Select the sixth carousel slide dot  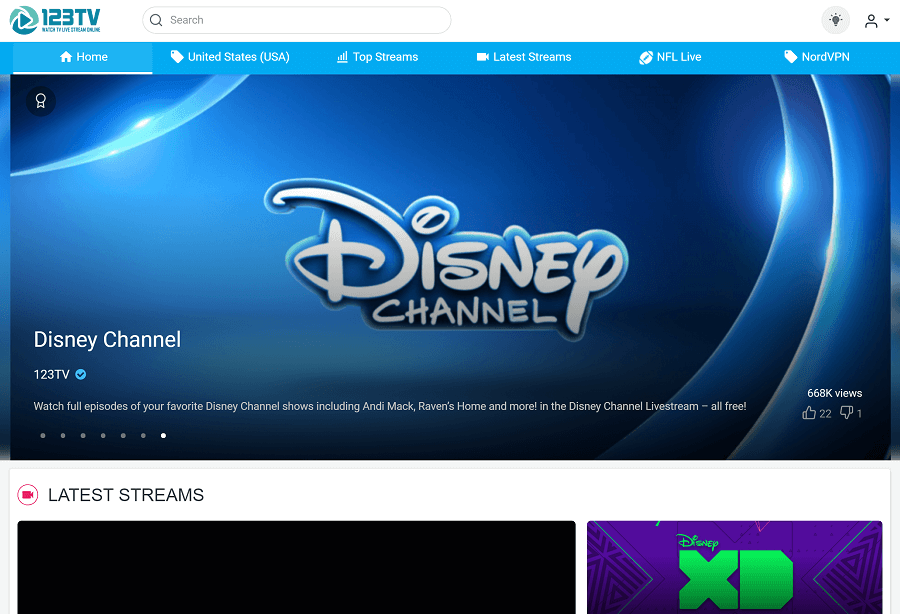143,436
